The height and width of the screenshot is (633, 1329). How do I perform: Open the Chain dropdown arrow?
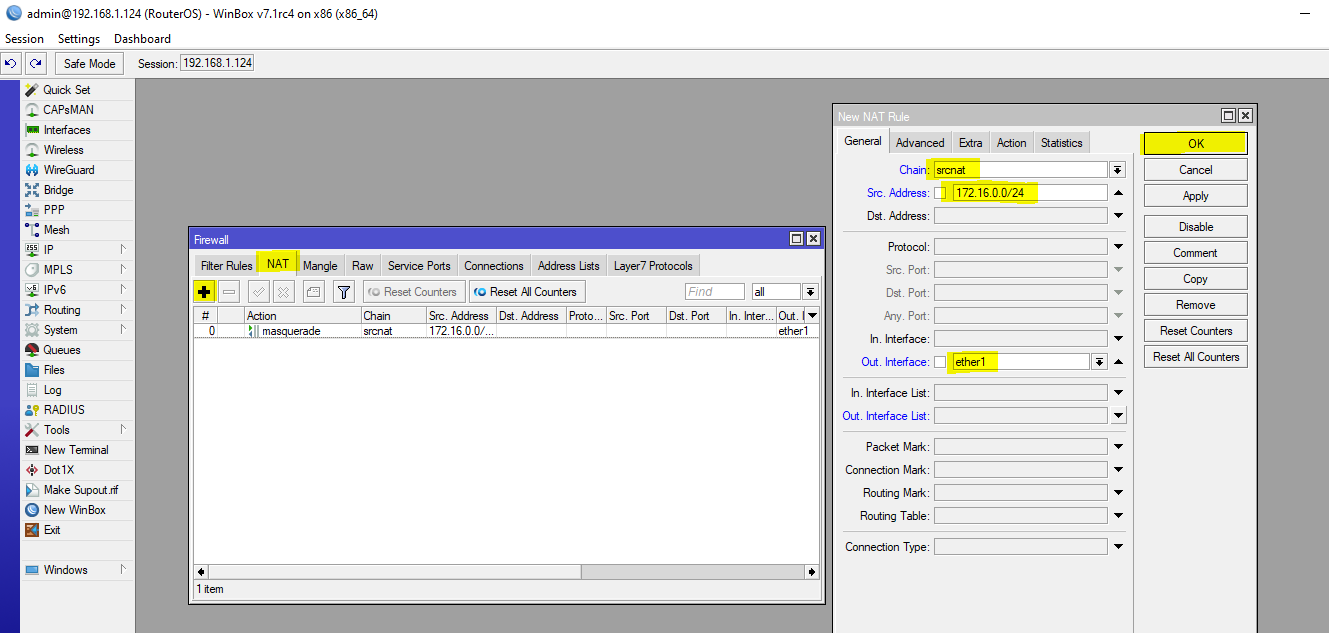(1118, 170)
